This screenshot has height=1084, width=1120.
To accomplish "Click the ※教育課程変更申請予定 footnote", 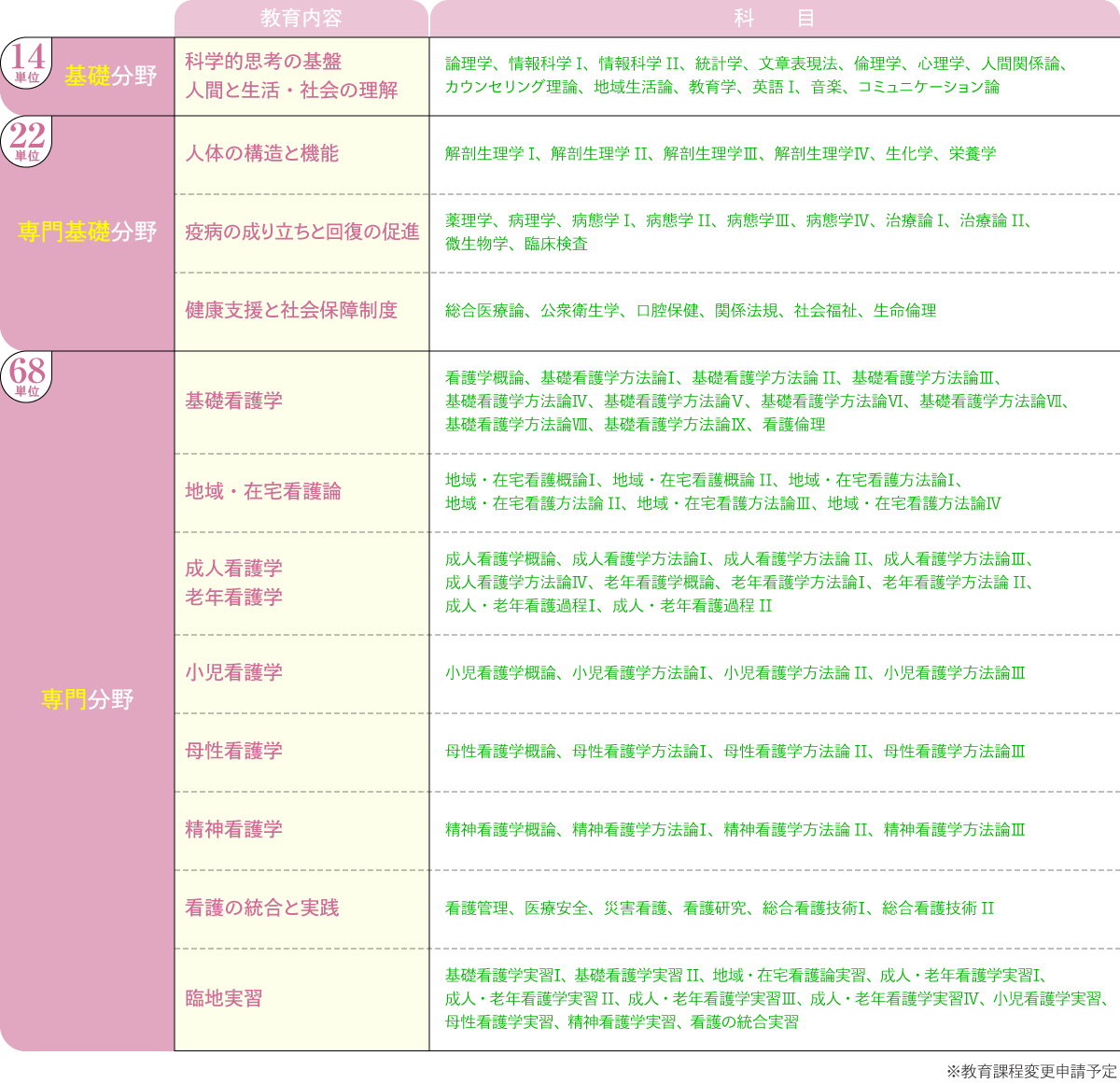I will [1030, 1071].
